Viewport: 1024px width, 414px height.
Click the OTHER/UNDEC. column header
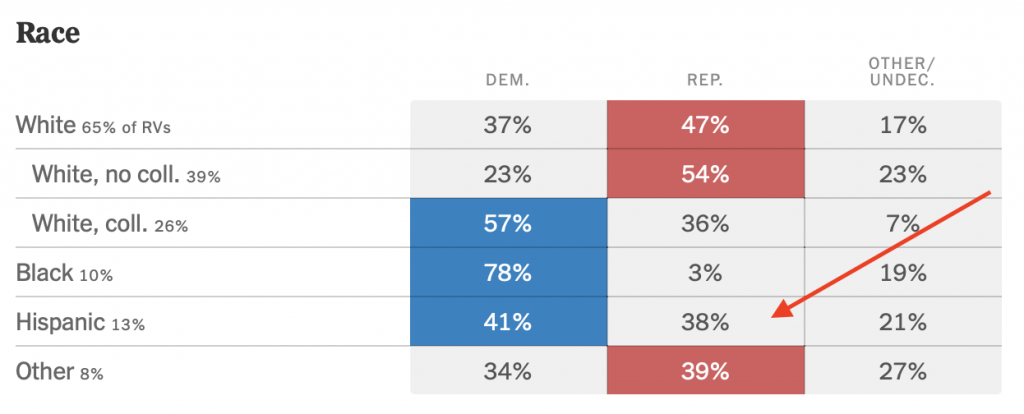pyautogui.click(x=902, y=73)
